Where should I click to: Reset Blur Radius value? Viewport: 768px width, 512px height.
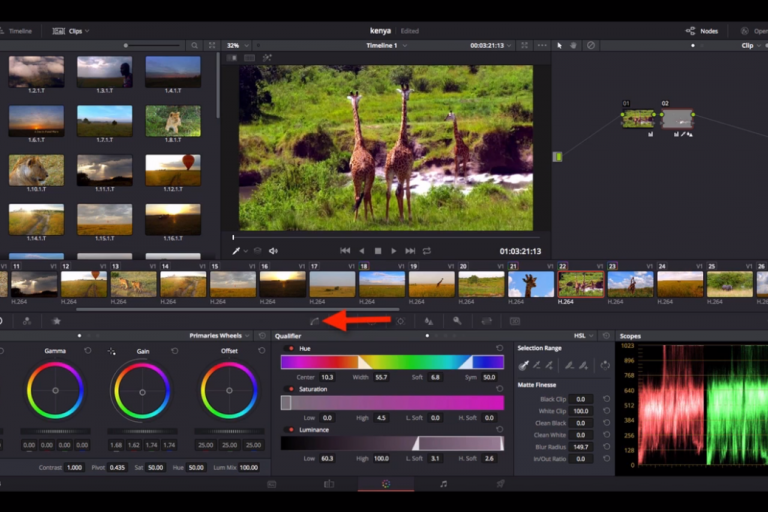coord(606,447)
